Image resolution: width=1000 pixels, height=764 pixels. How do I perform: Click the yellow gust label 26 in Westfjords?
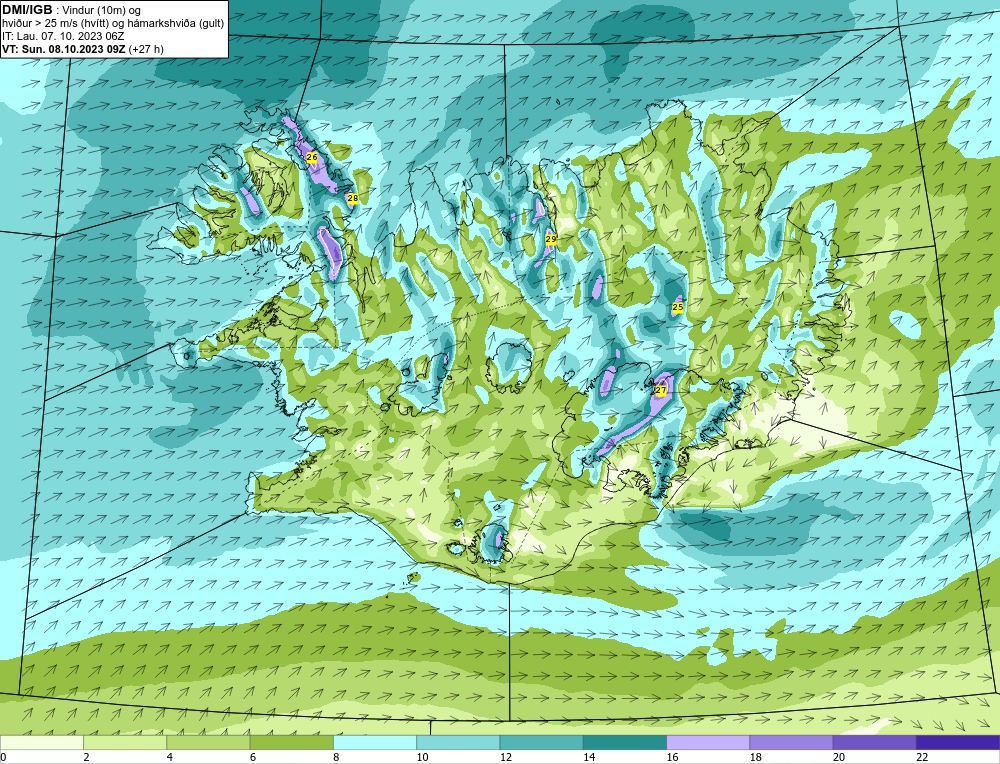[312, 157]
